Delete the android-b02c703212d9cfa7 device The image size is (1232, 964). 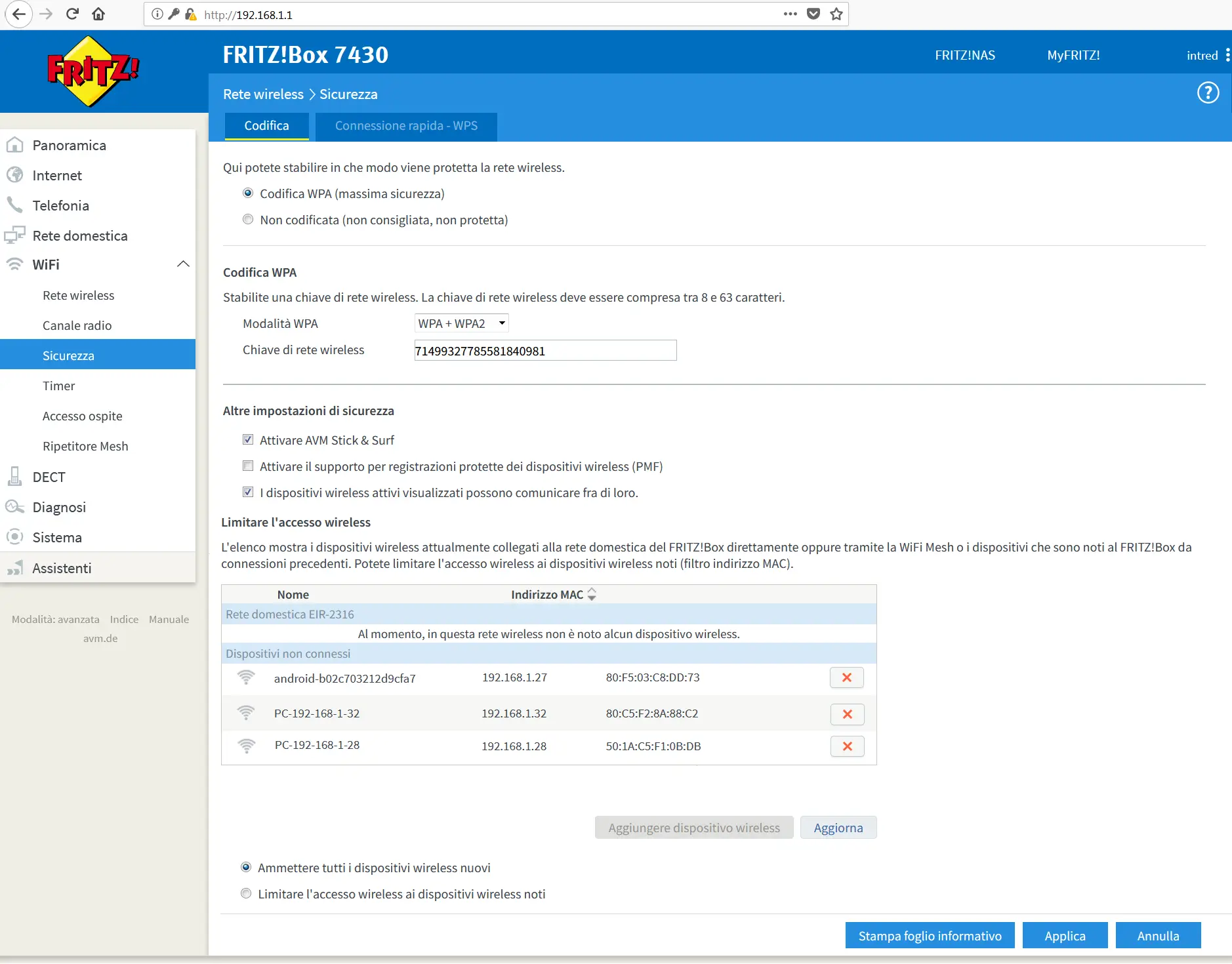(847, 677)
